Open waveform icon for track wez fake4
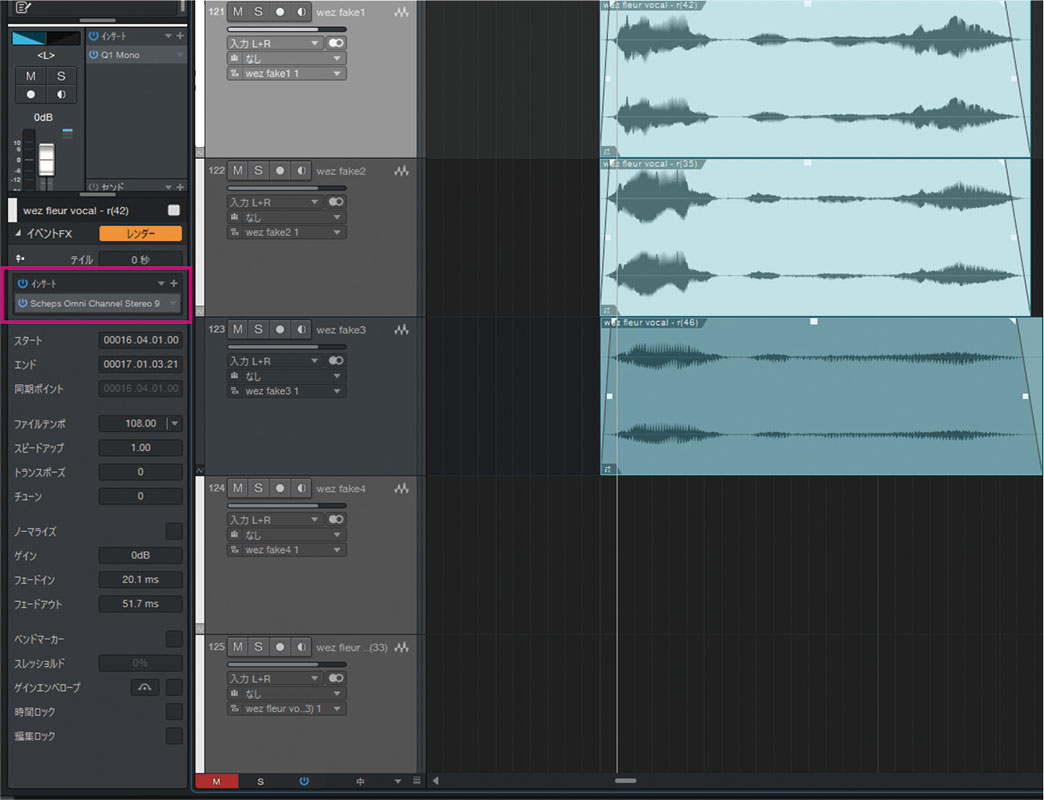This screenshot has width=1044, height=800. pos(401,489)
